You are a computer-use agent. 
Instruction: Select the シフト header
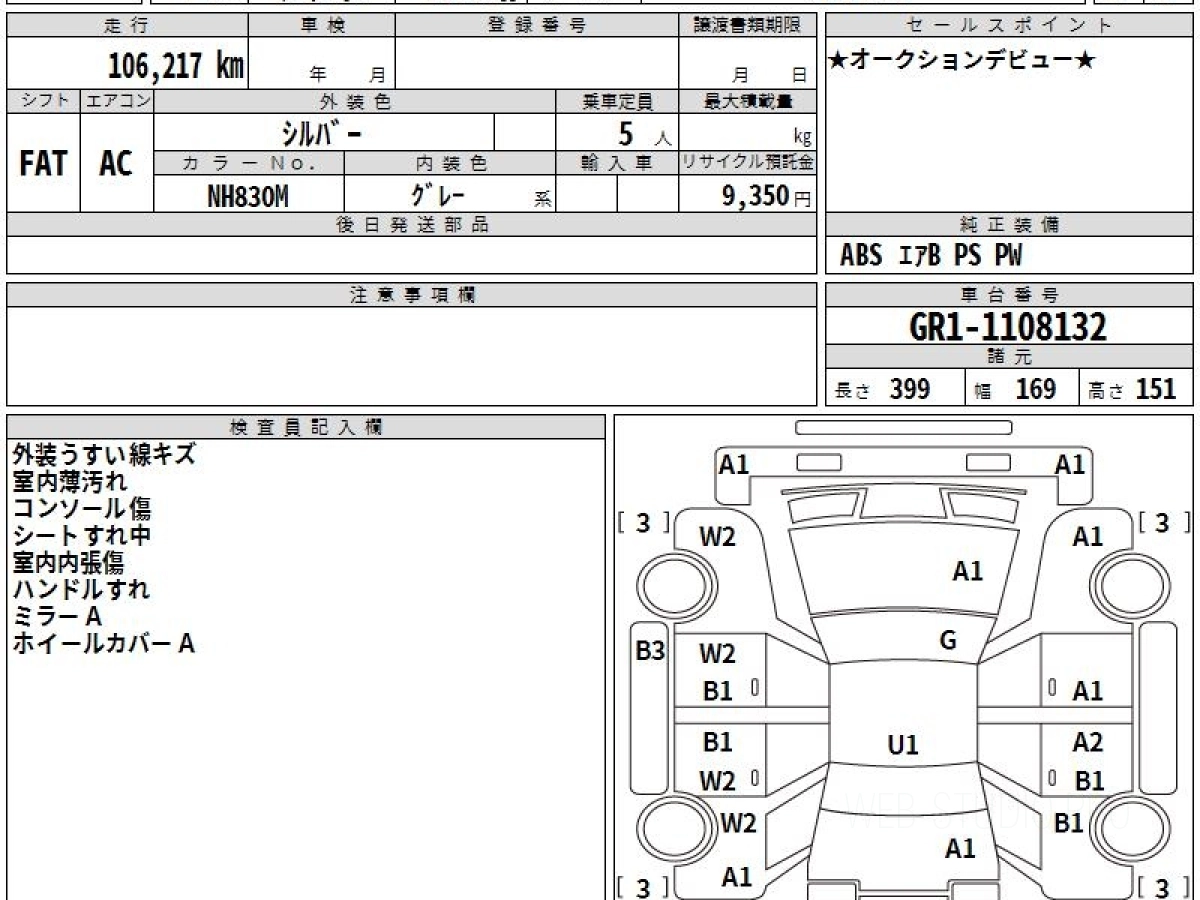click(43, 101)
